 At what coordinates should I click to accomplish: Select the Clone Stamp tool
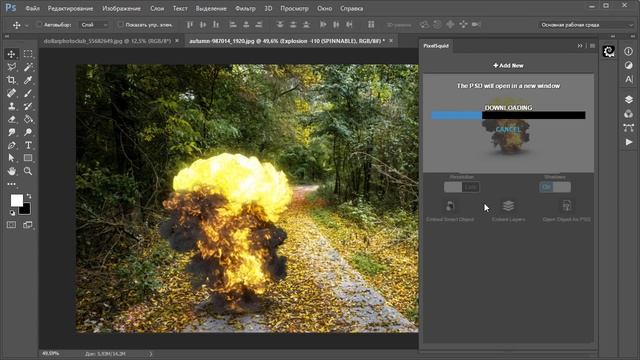[11, 106]
